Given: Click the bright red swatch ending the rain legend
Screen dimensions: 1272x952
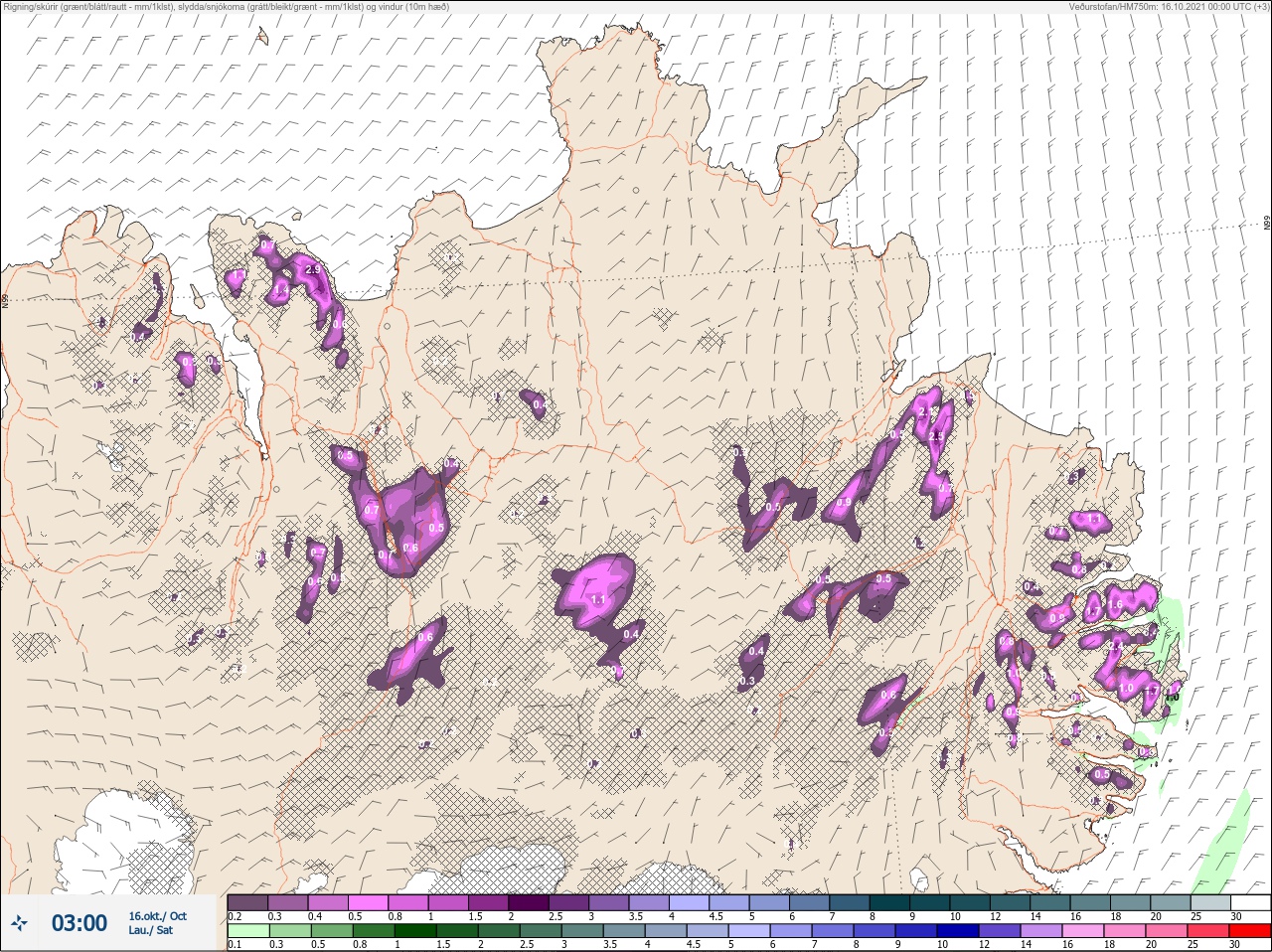Looking at the screenshot, I should 1250,930.
